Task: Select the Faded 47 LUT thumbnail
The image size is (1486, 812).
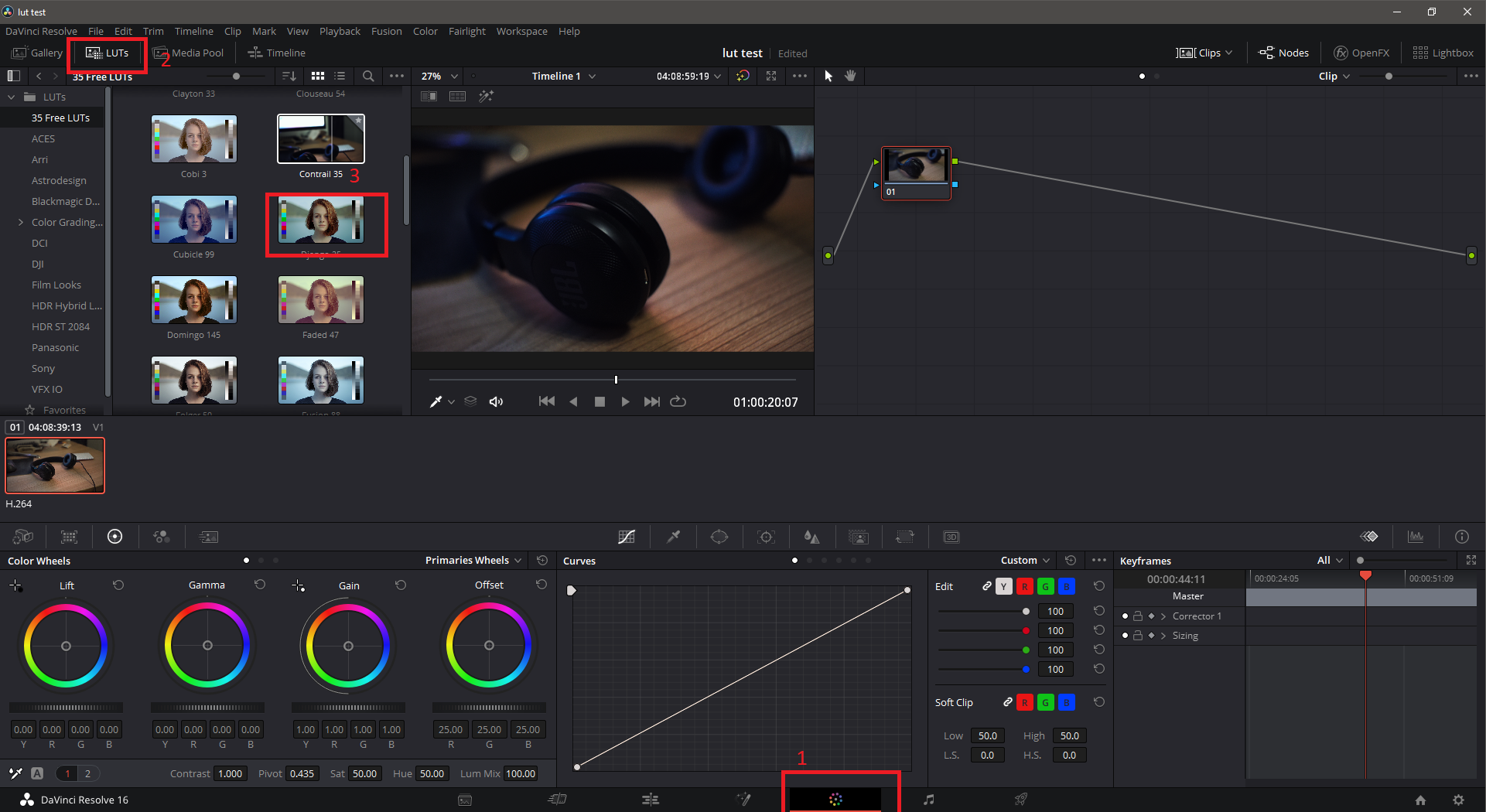Action: [x=320, y=300]
